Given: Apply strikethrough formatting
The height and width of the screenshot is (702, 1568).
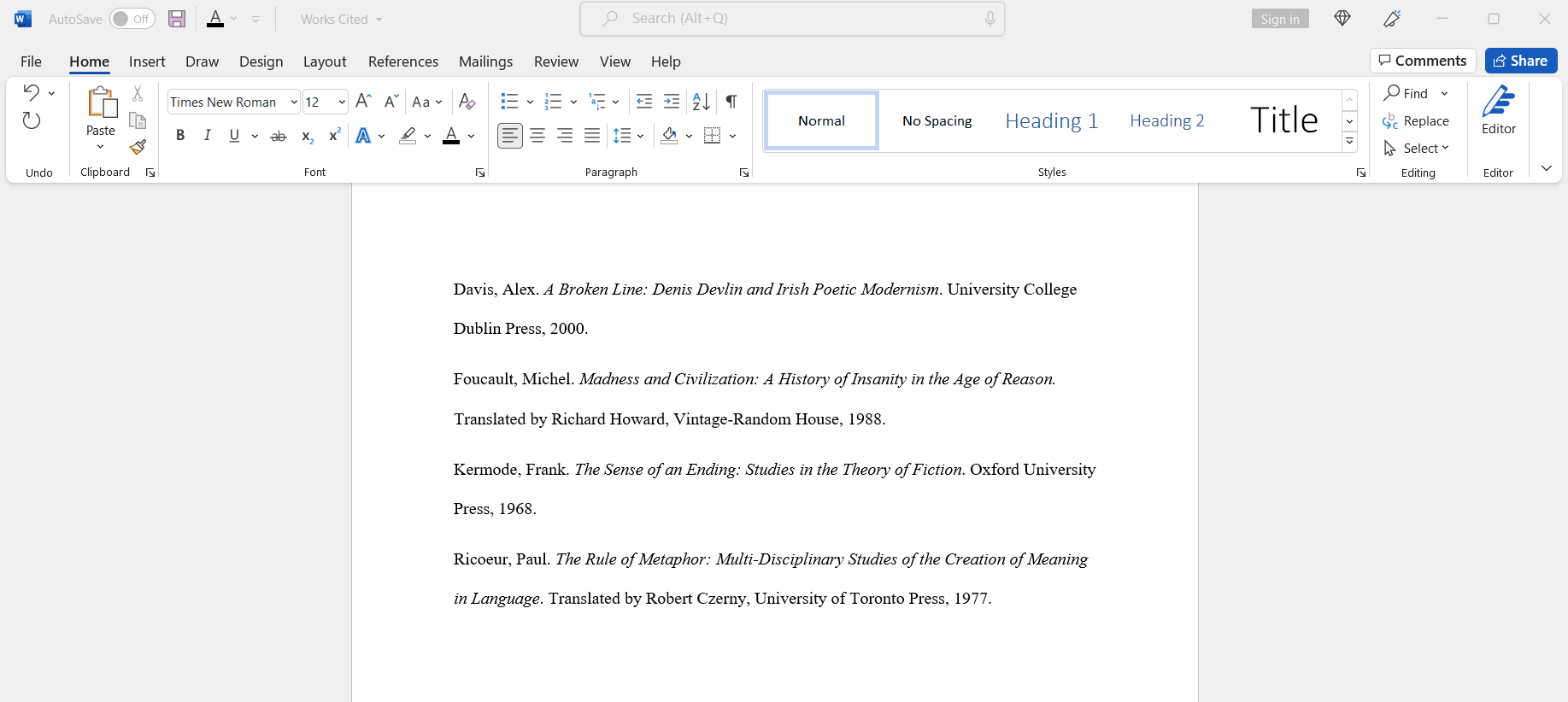Looking at the screenshot, I should (x=279, y=136).
